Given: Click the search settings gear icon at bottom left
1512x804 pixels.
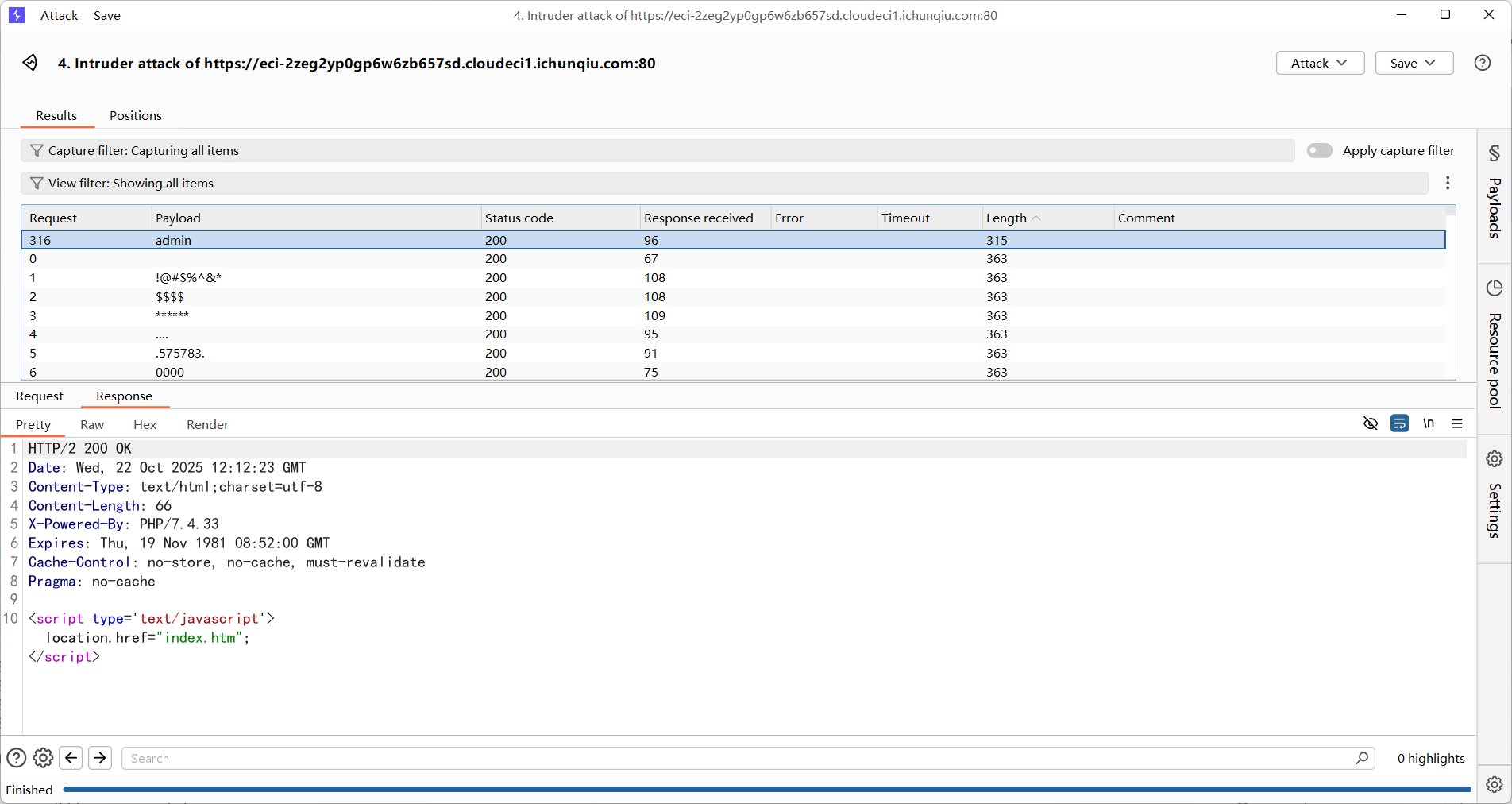Looking at the screenshot, I should tap(44, 758).
